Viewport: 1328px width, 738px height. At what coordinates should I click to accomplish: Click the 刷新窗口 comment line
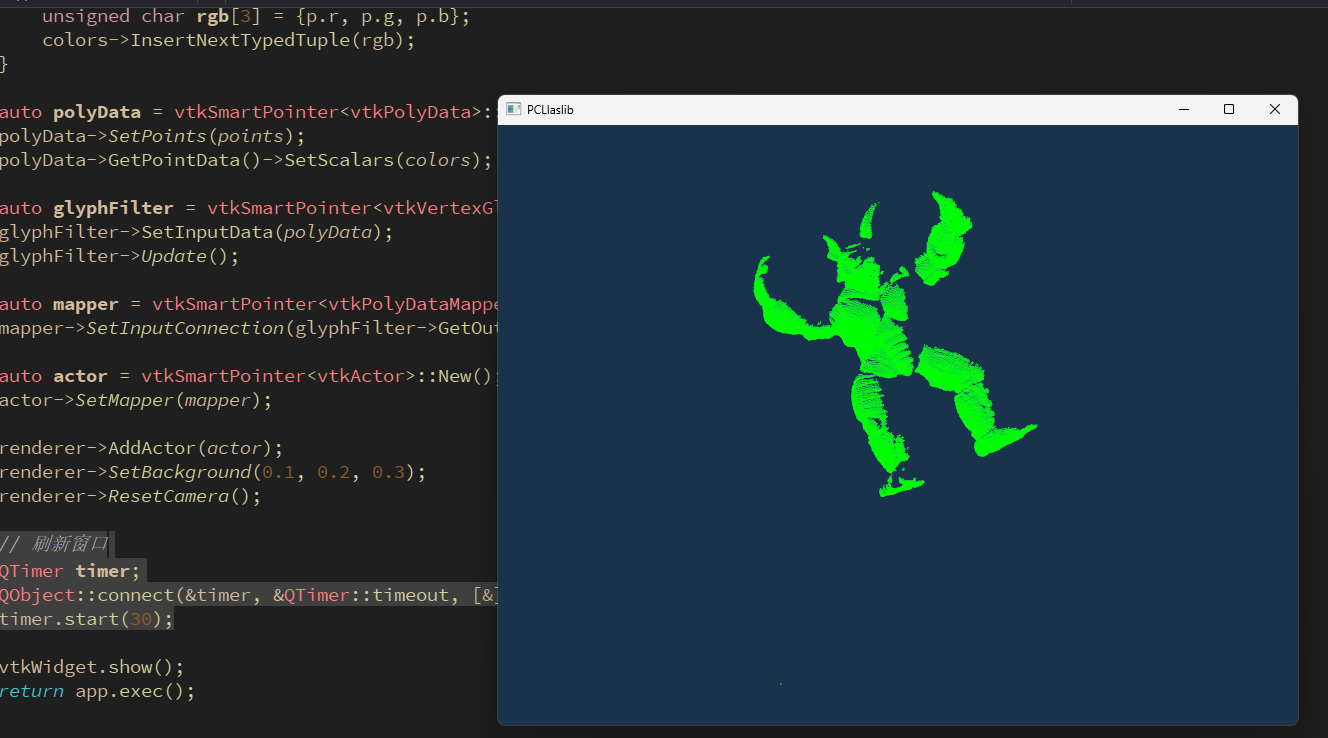tap(55, 544)
